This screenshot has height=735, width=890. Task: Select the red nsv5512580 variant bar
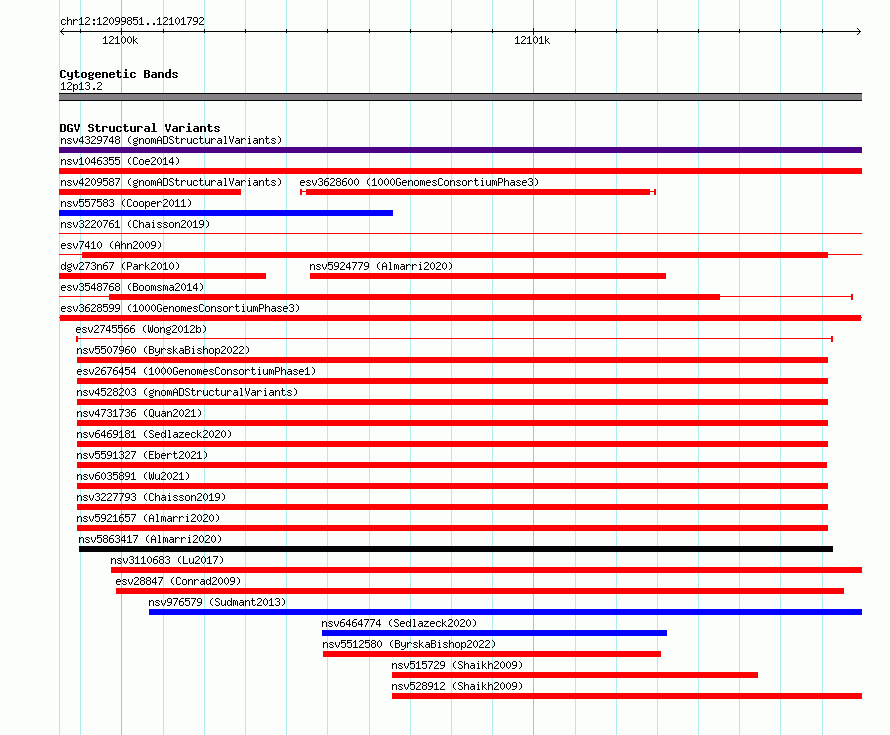(492, 654)
